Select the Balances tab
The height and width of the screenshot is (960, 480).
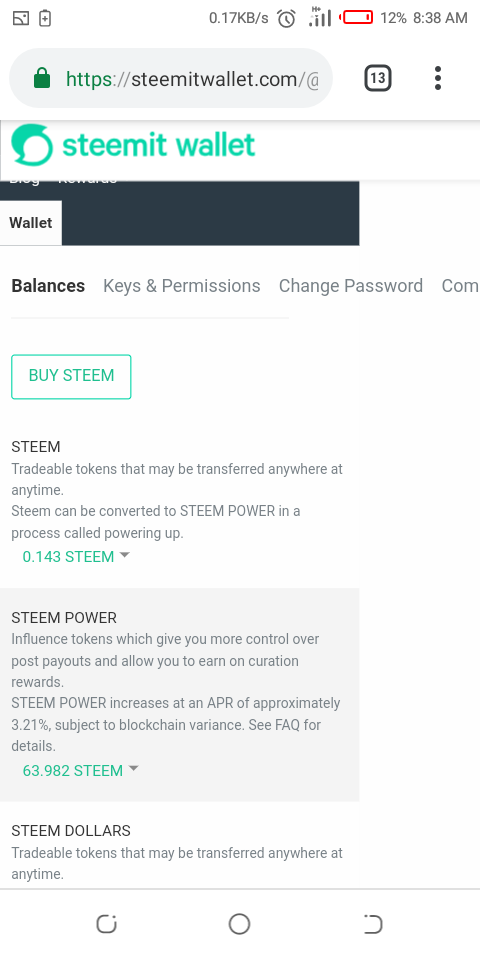point(48,286)
